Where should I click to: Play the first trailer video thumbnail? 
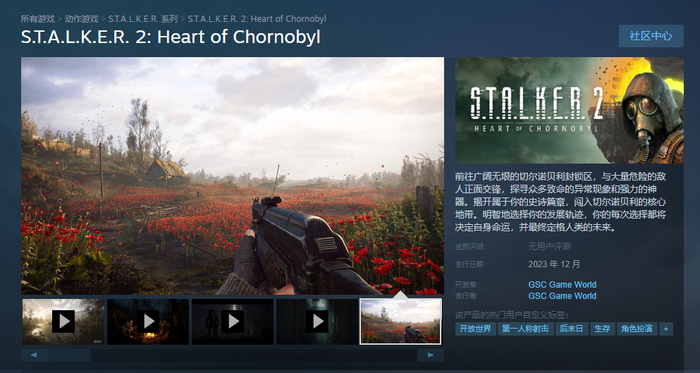coord(63,322)
